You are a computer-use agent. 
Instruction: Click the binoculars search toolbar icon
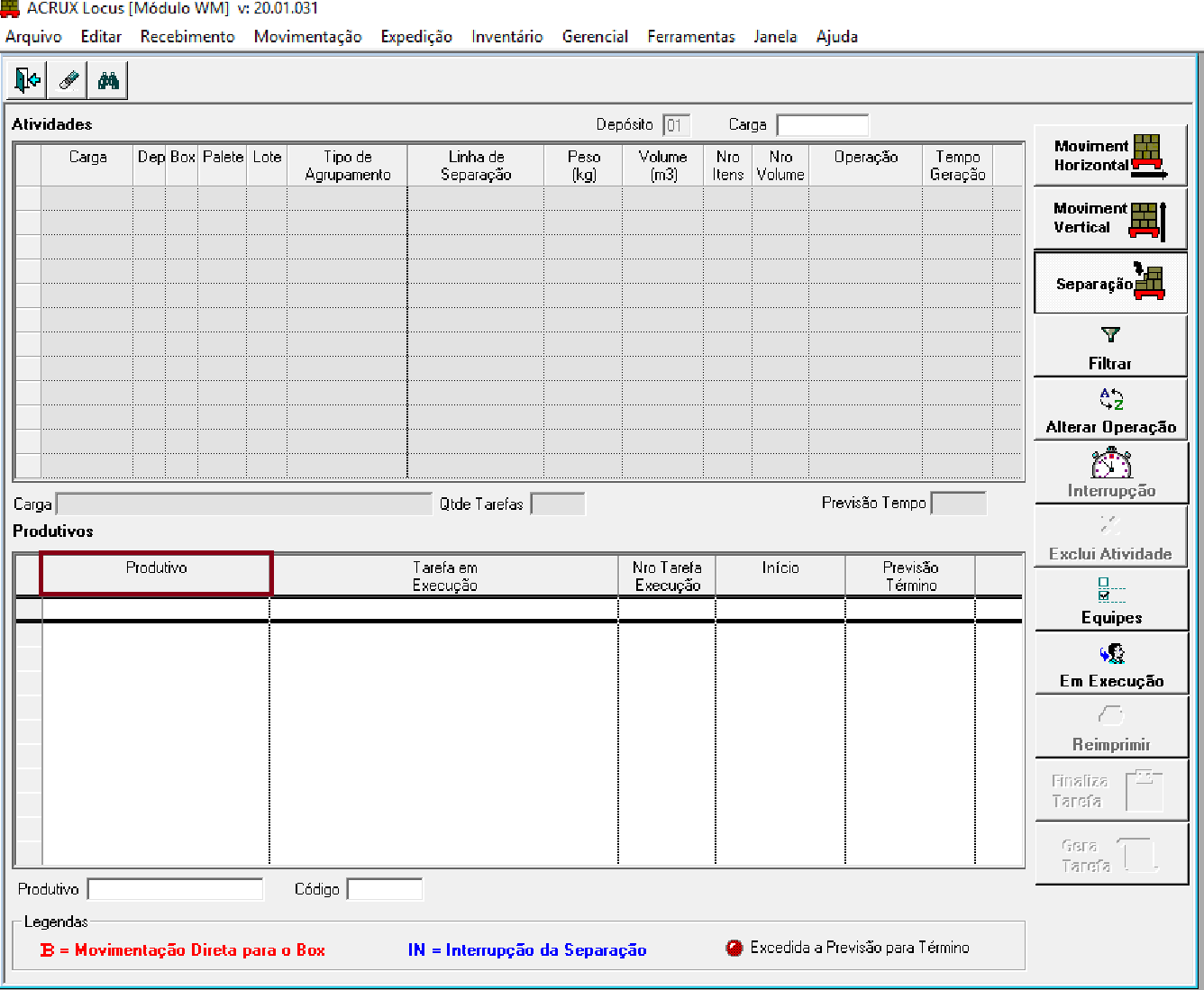[108, 80]
